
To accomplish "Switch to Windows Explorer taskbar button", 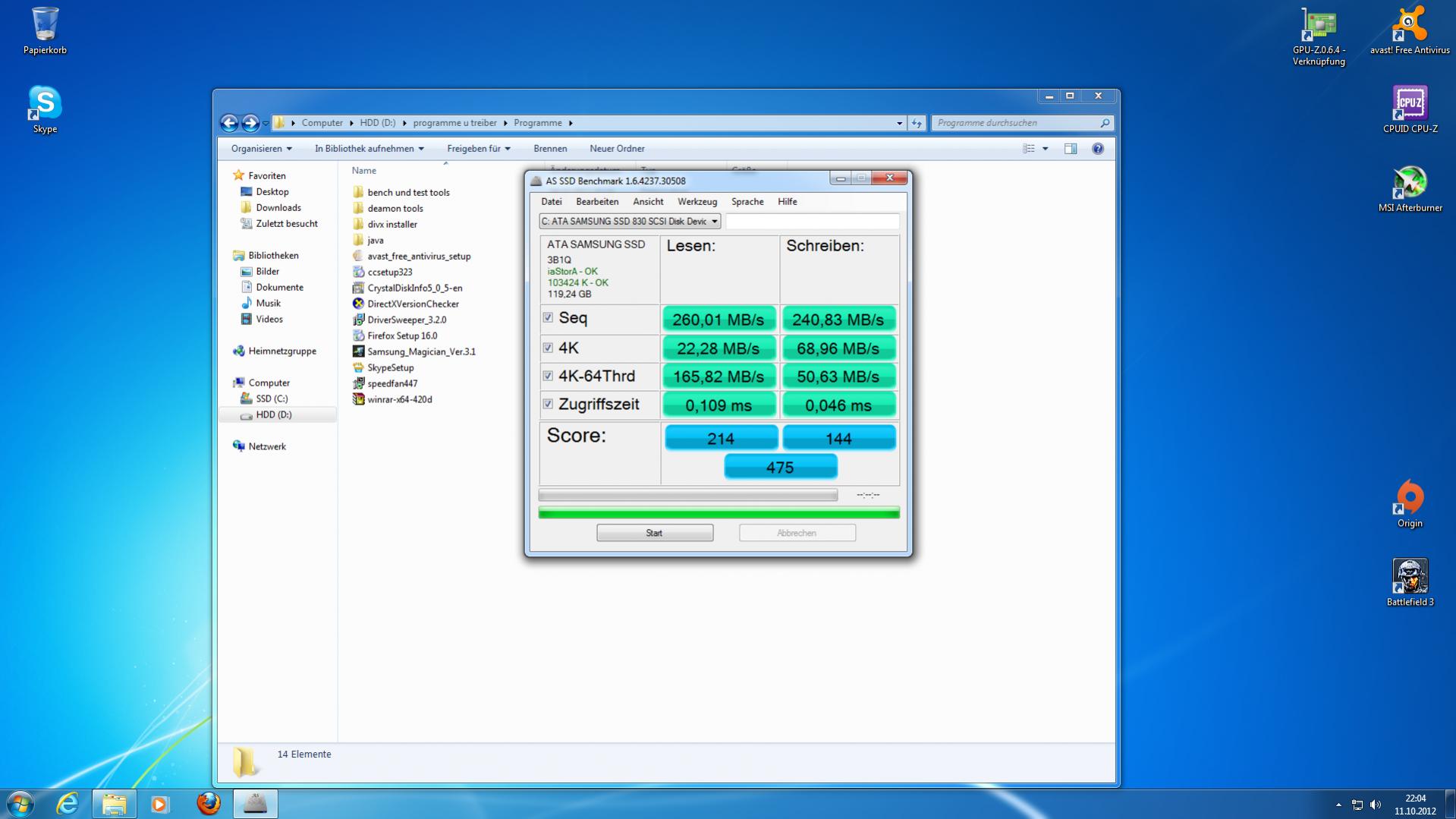I will [115, 804].
